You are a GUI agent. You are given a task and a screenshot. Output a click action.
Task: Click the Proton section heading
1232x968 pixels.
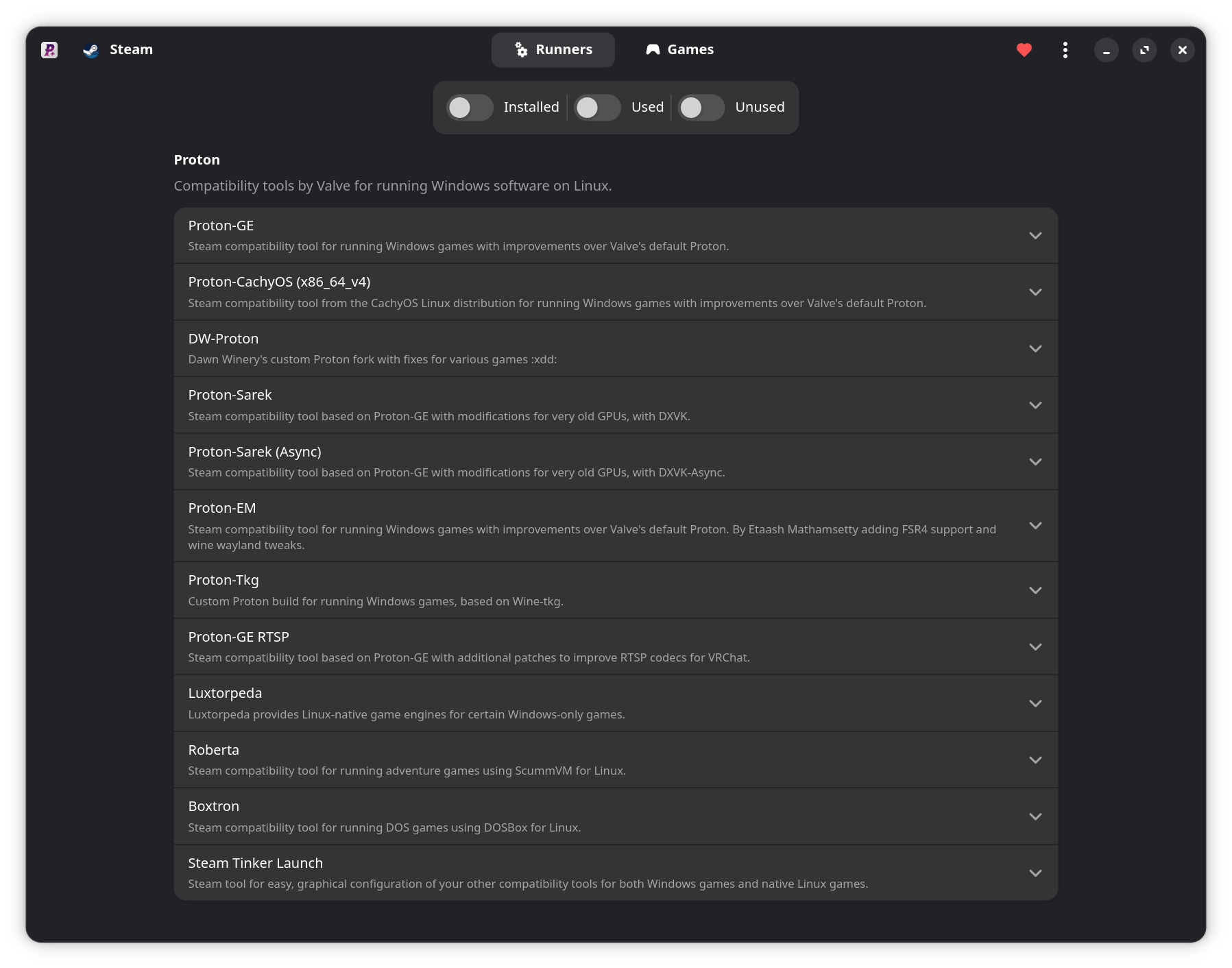pyautogui.click(x=197, y=160)
